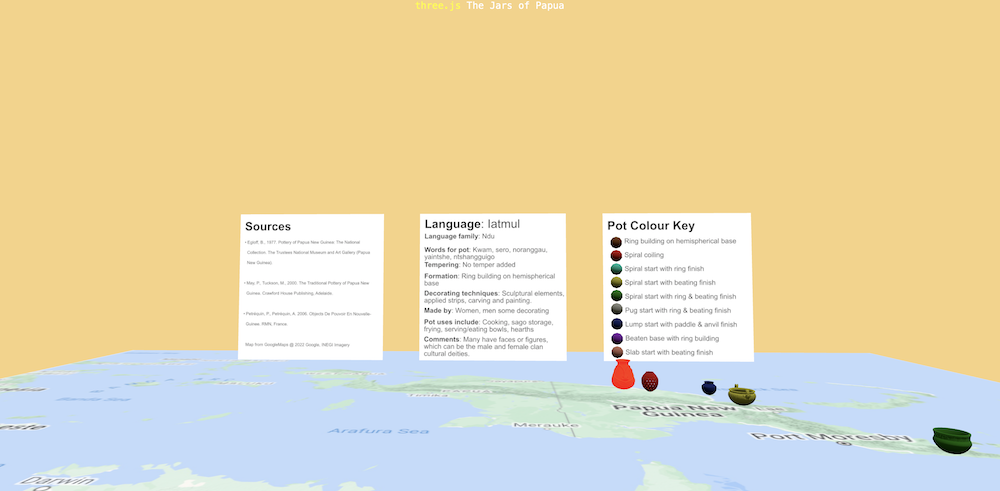Click the Pot Colour Key heading
The height and width of the screenshot is (491, 1000).
tap(651, 226)
